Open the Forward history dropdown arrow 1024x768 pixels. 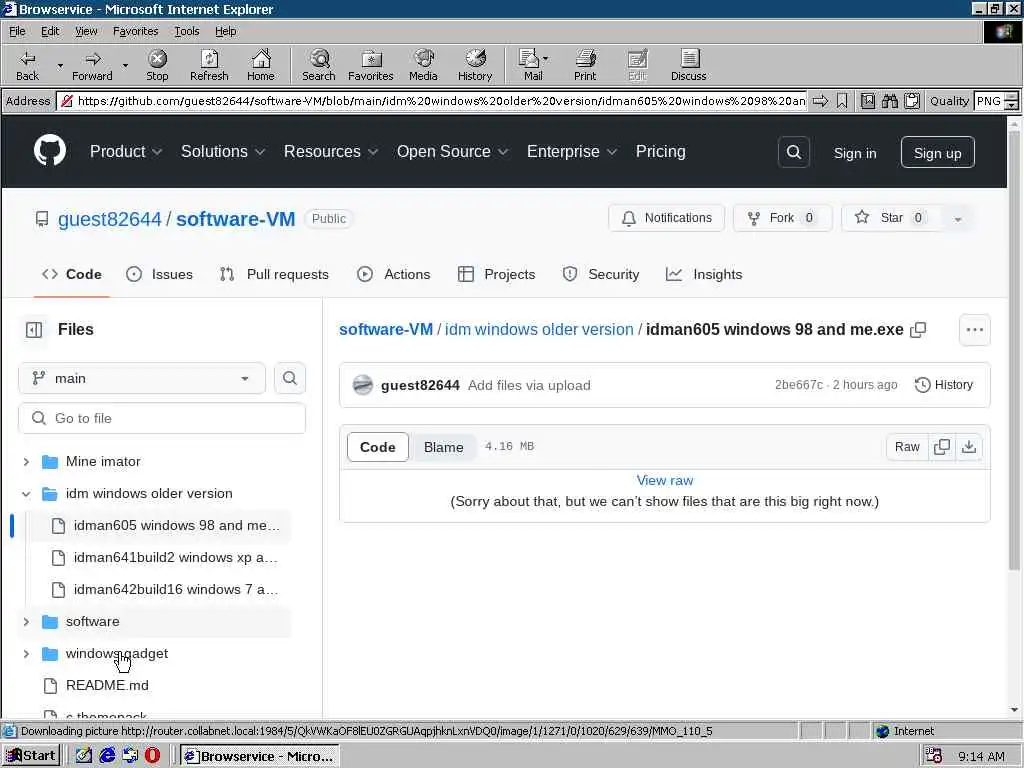point(125,65)
